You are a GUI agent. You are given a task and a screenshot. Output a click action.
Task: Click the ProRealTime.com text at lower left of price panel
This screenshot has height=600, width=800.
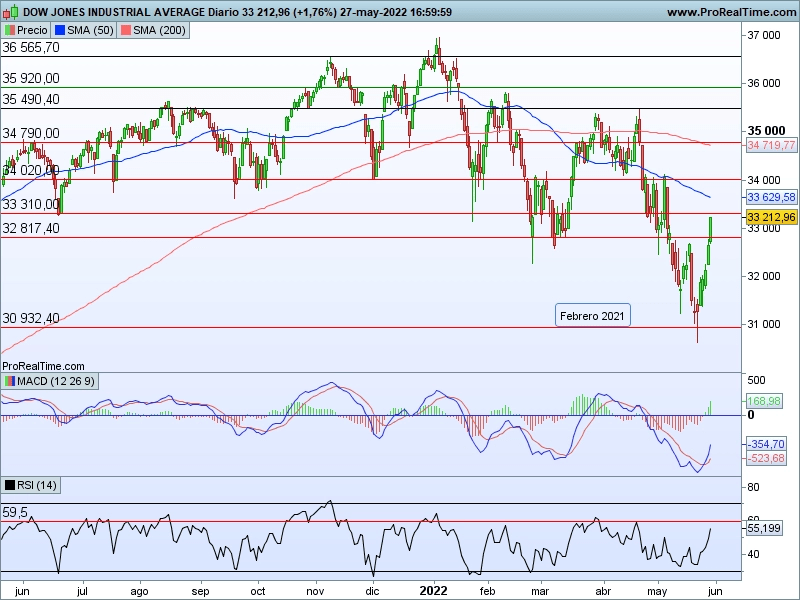(x=43, y=366)
